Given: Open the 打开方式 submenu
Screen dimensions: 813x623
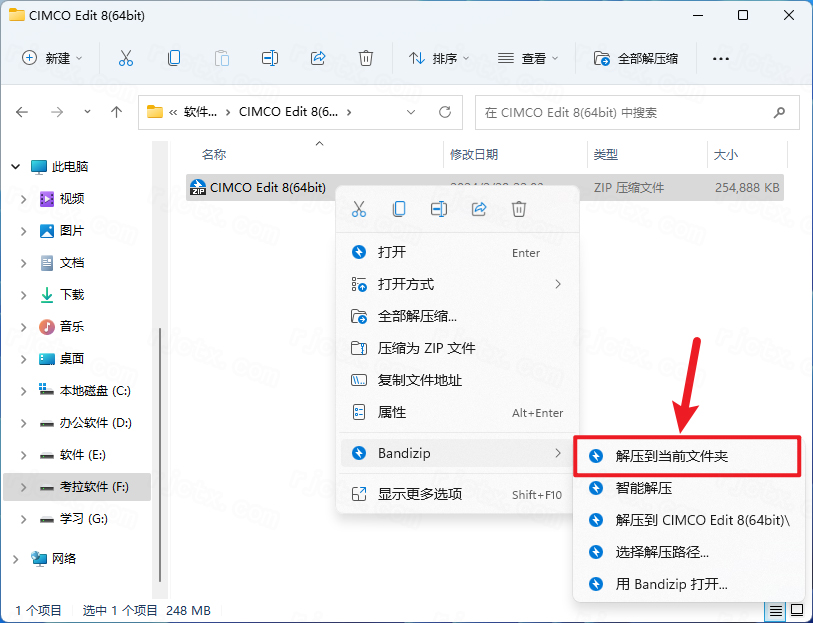Looking at the screenshot, I should click(457, 284).
